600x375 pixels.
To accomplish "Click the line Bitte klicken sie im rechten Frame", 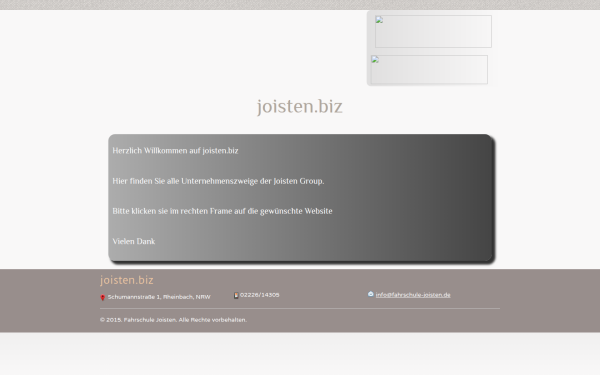I will 222,211.
